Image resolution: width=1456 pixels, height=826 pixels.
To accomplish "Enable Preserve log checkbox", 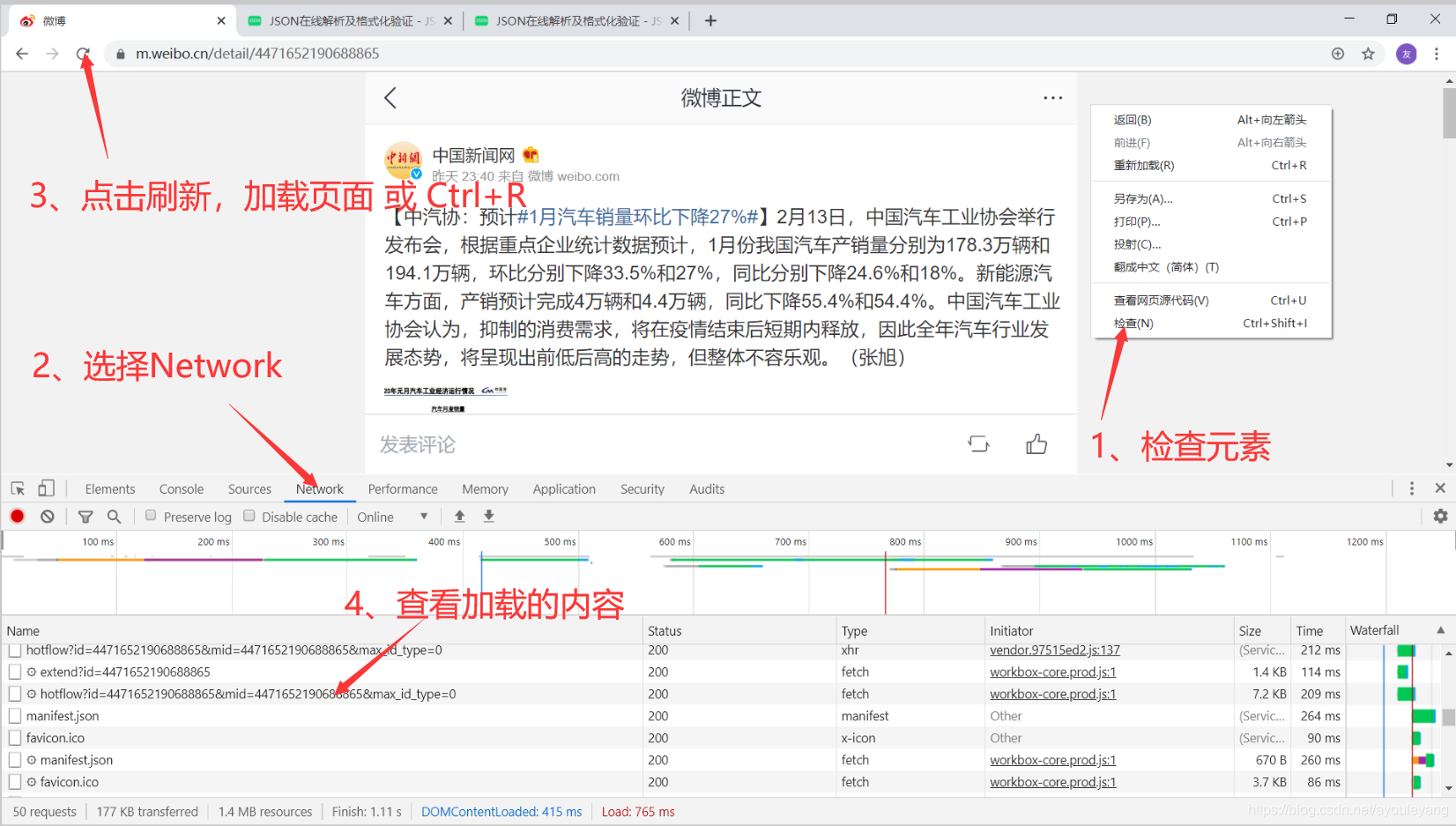I will click(151, 516).
